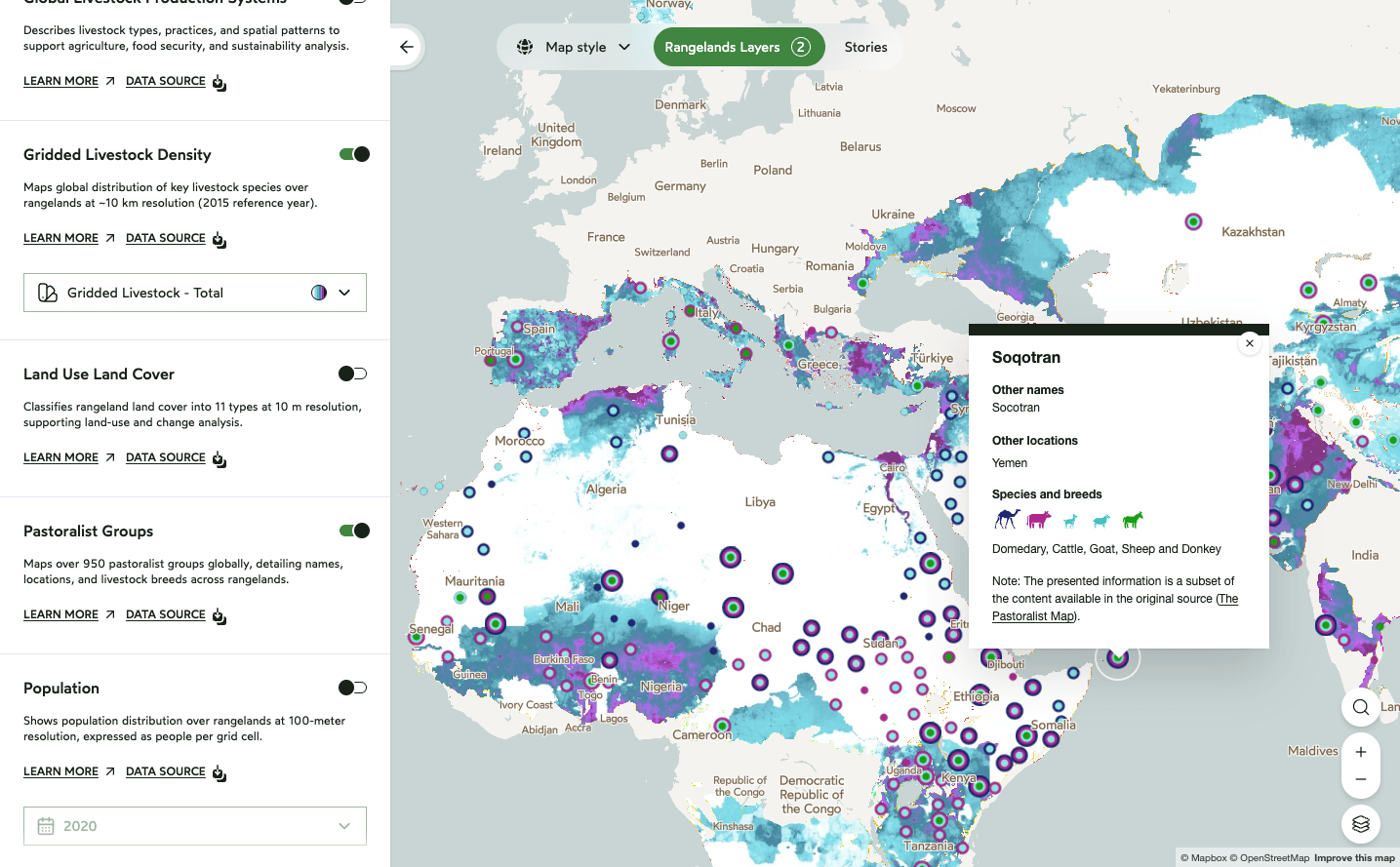
Task: Zoom out on the map
Action: pyautogui.click(x=1361, y=779)
